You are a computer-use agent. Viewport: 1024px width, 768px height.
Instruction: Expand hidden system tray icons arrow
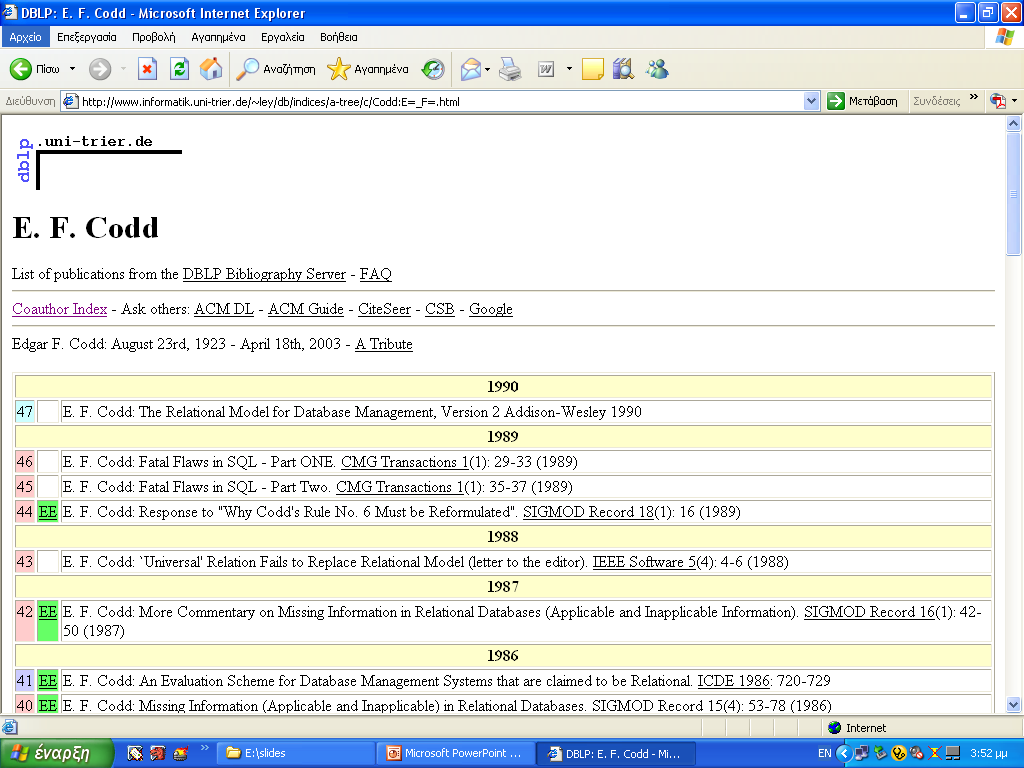pyautogui.click(x=844, y=753)
